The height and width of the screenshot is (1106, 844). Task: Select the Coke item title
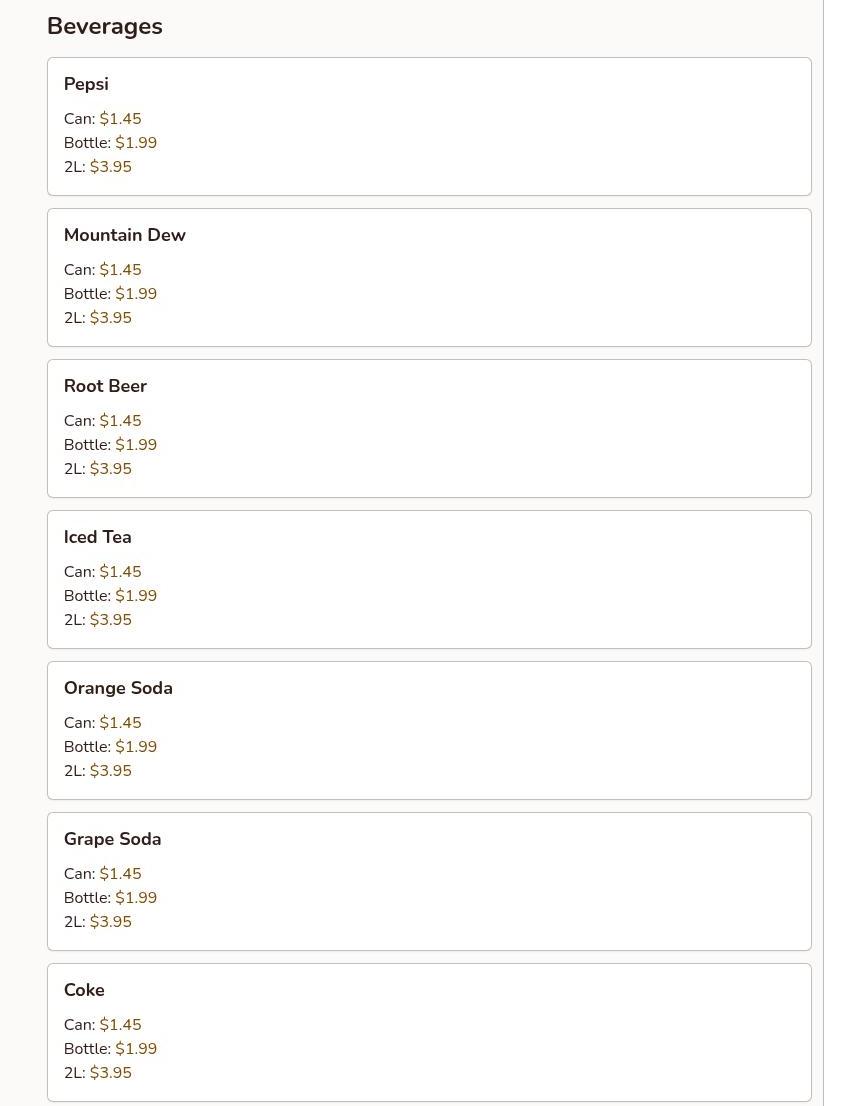84,990
